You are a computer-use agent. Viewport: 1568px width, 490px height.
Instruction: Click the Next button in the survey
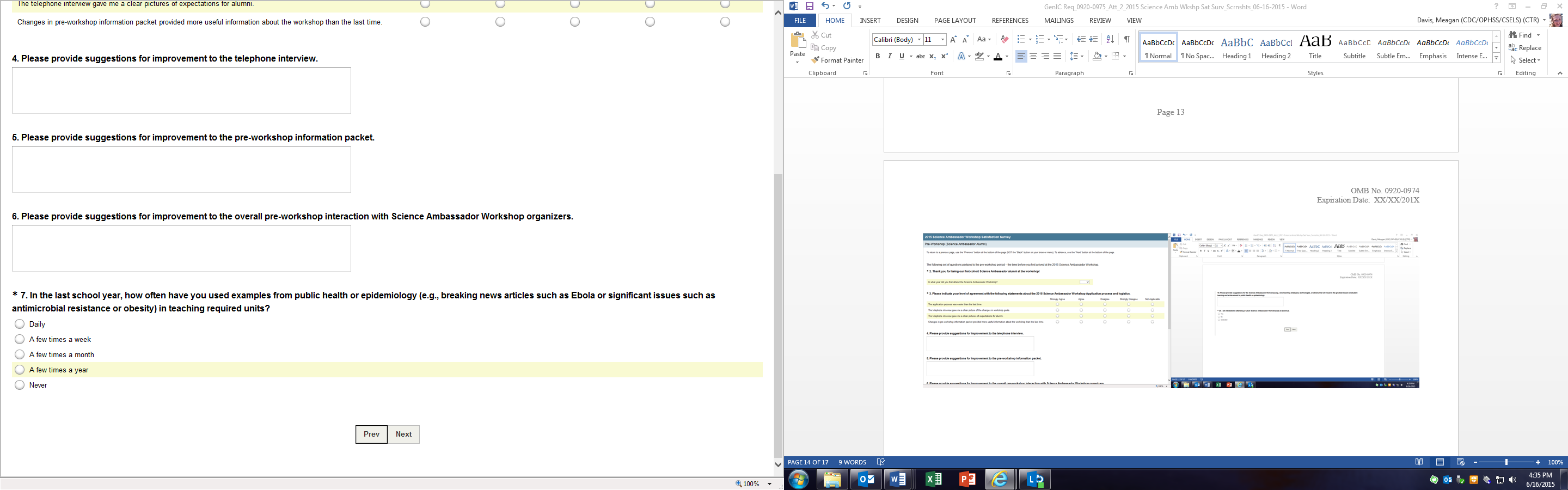pyautogui.click(x=403, y=434)
